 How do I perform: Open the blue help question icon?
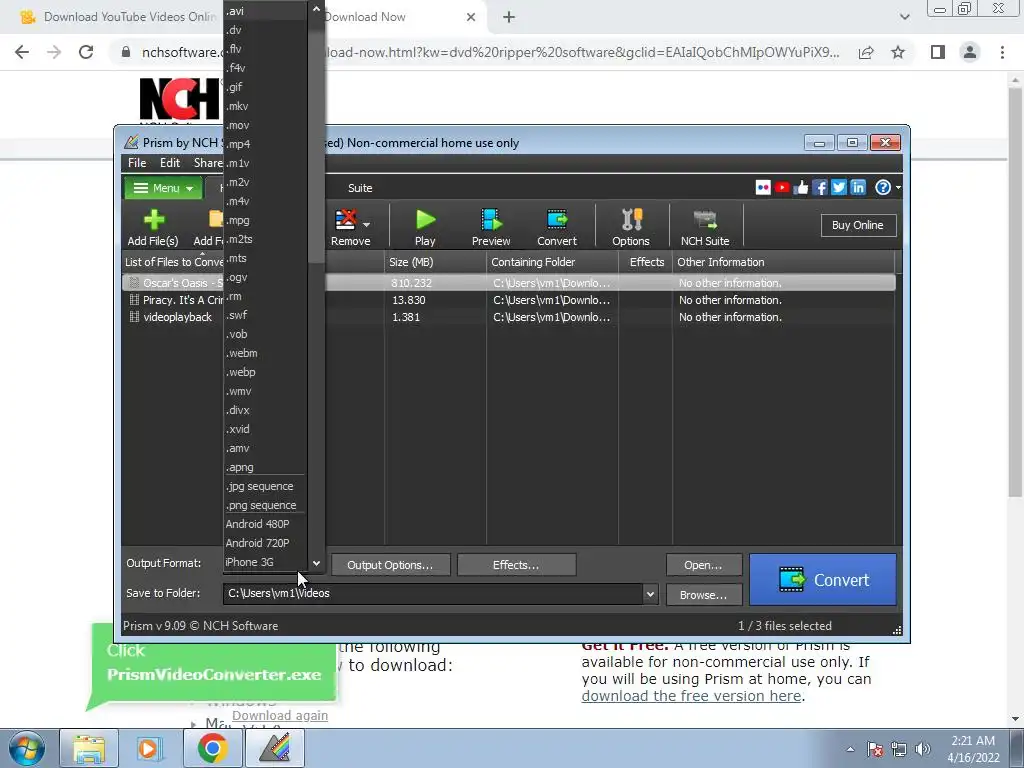pyautogui.click(x=883, y=188)
